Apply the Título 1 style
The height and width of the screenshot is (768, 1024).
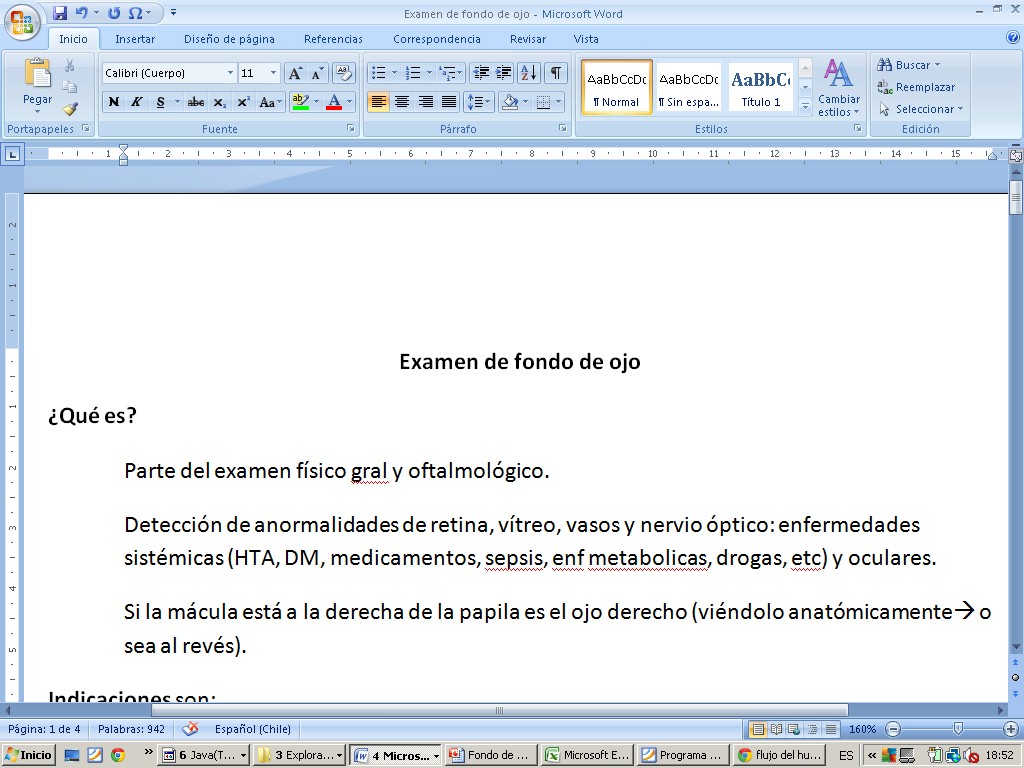tap(760, 88)
